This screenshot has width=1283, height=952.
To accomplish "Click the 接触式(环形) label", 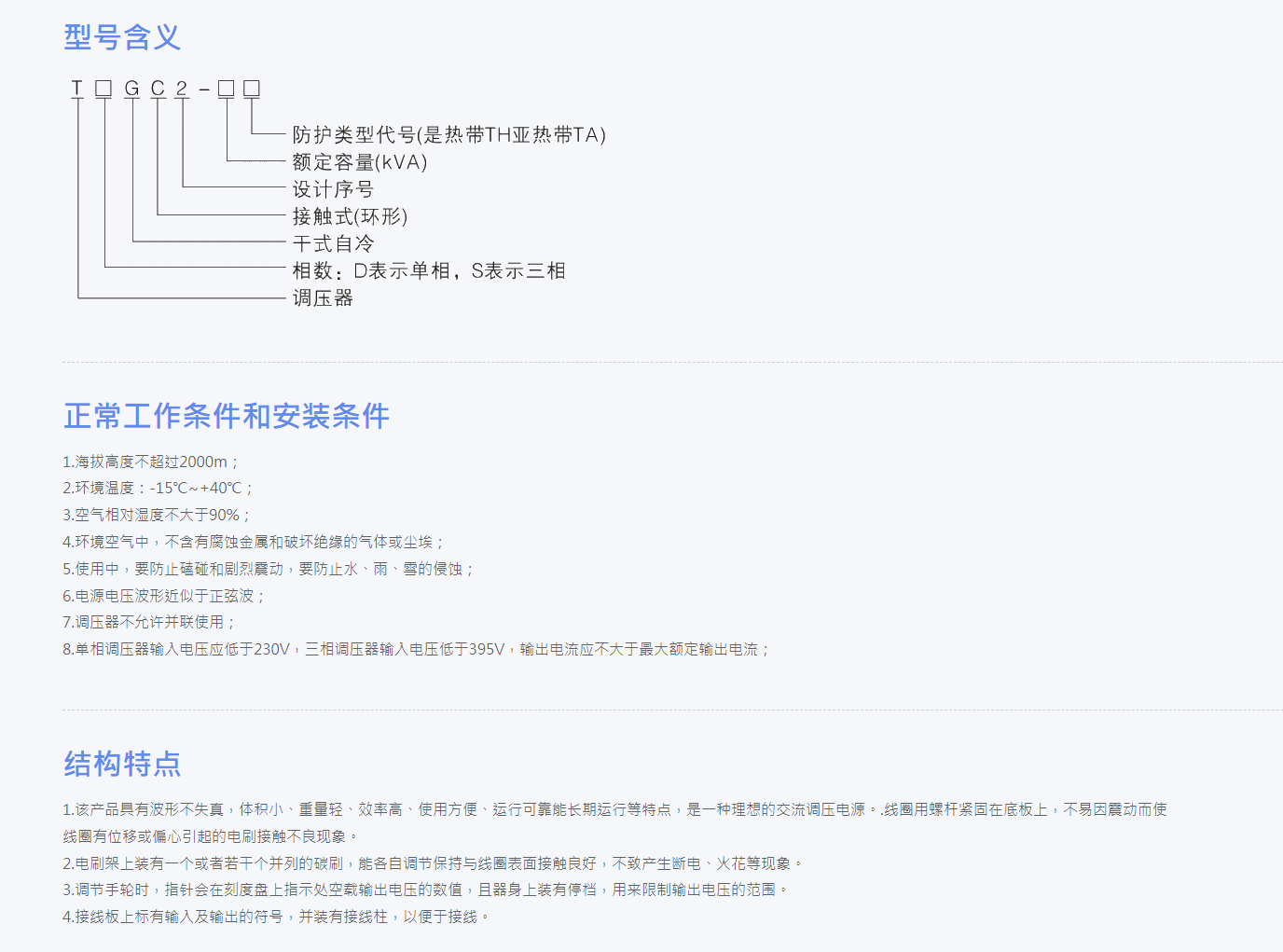I will pyautogui.click(x=350, y=216).
